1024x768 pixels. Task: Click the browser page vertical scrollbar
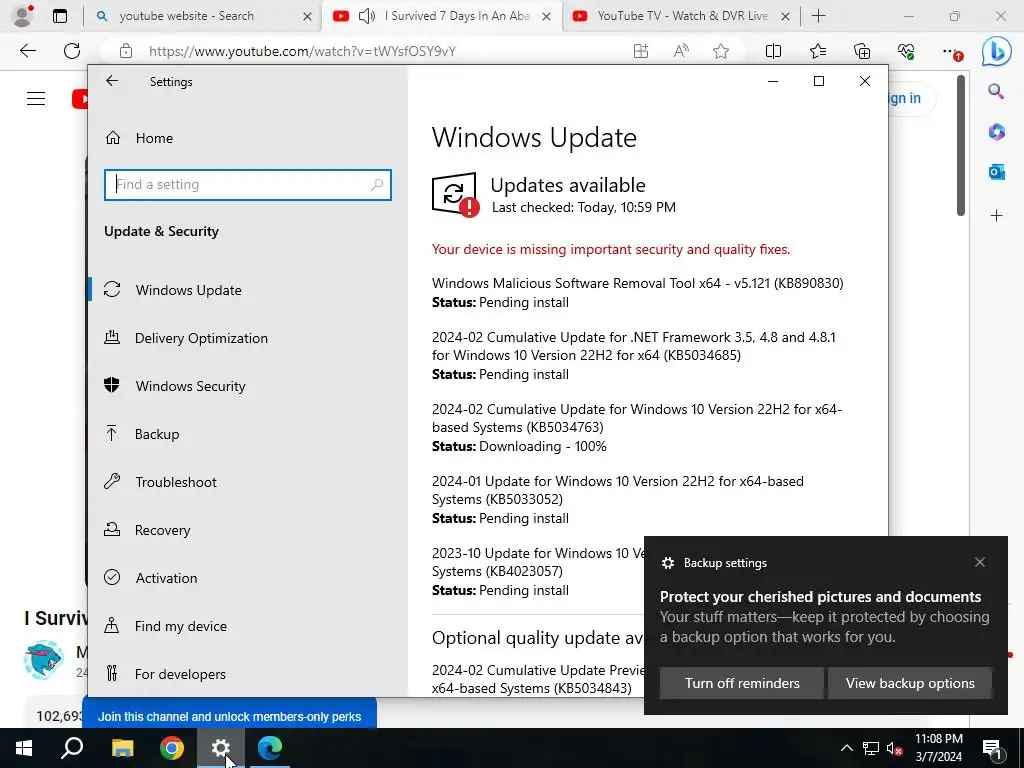coord(960,146)
